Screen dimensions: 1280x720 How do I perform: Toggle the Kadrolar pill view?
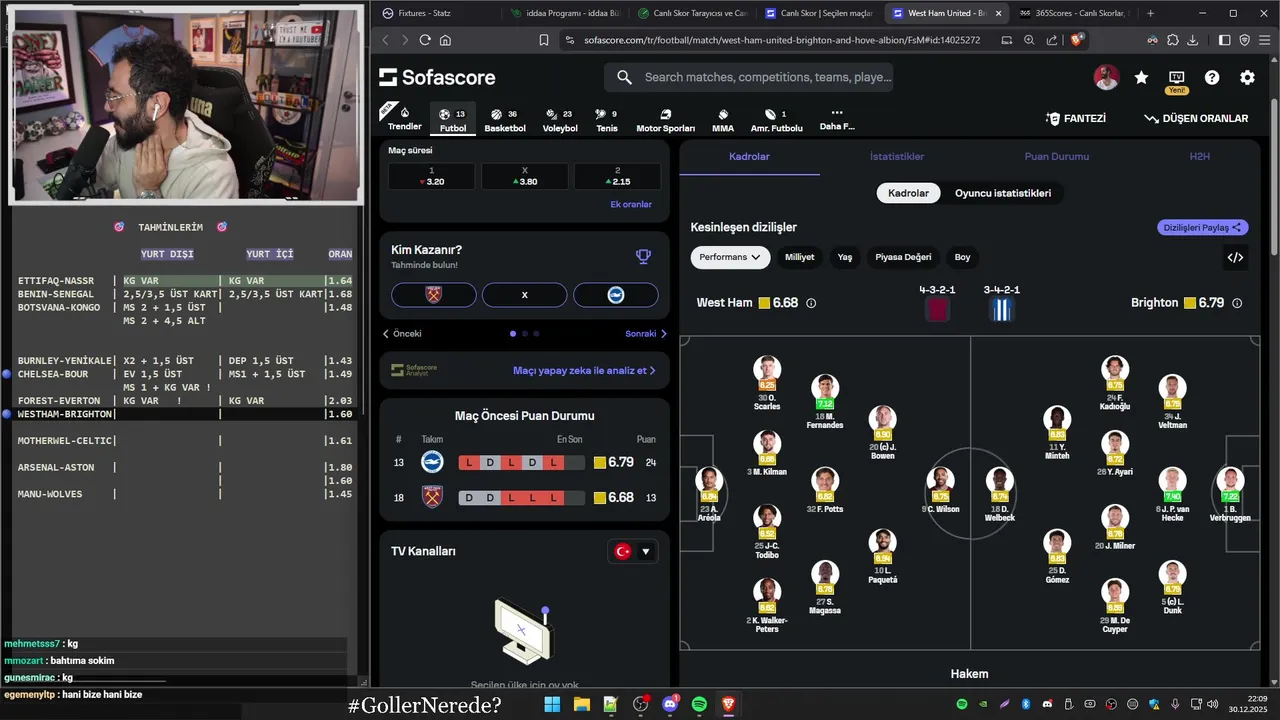coord(908,193)
